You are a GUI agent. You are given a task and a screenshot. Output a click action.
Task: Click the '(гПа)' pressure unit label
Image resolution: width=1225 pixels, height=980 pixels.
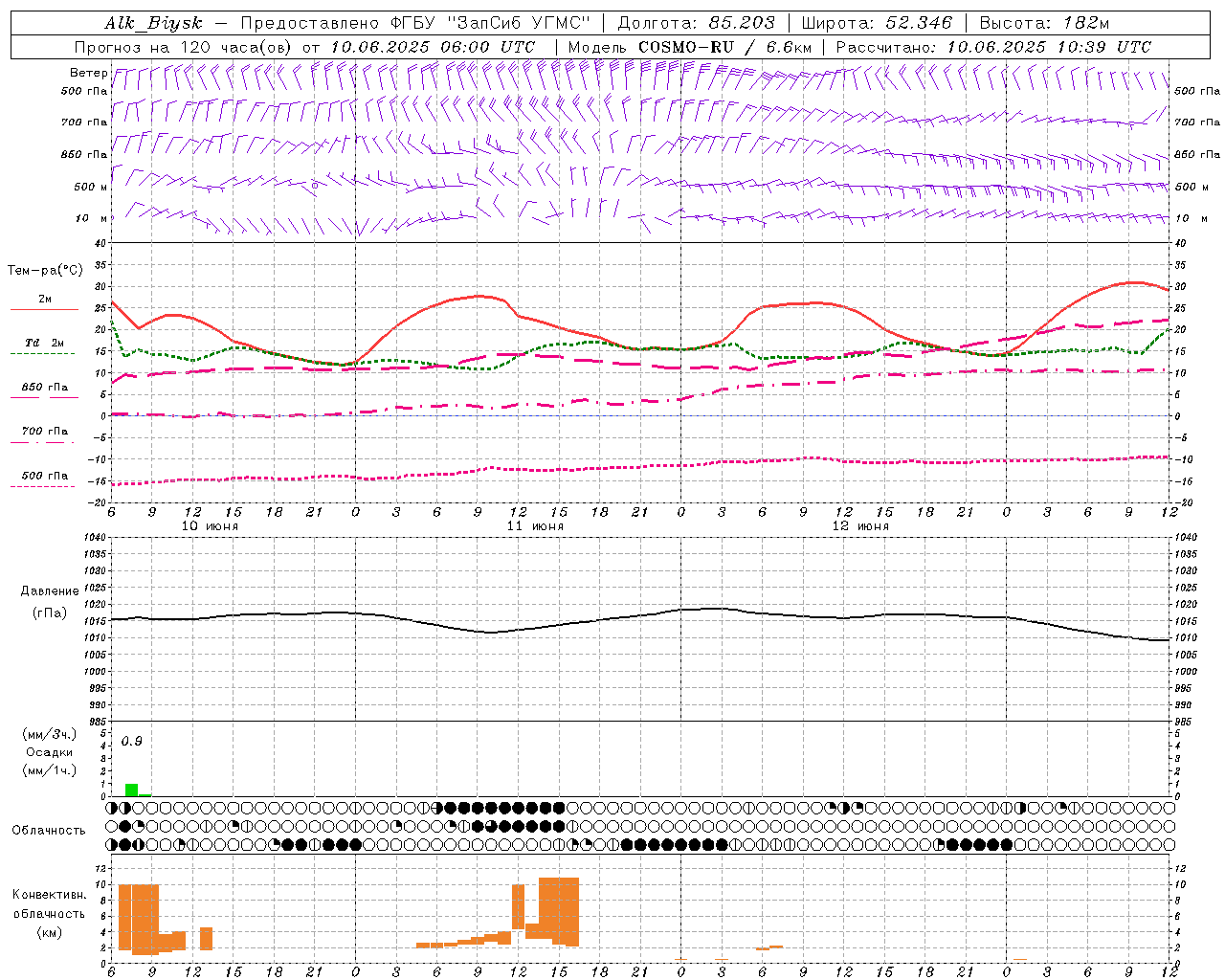click(x=50, y=612)
